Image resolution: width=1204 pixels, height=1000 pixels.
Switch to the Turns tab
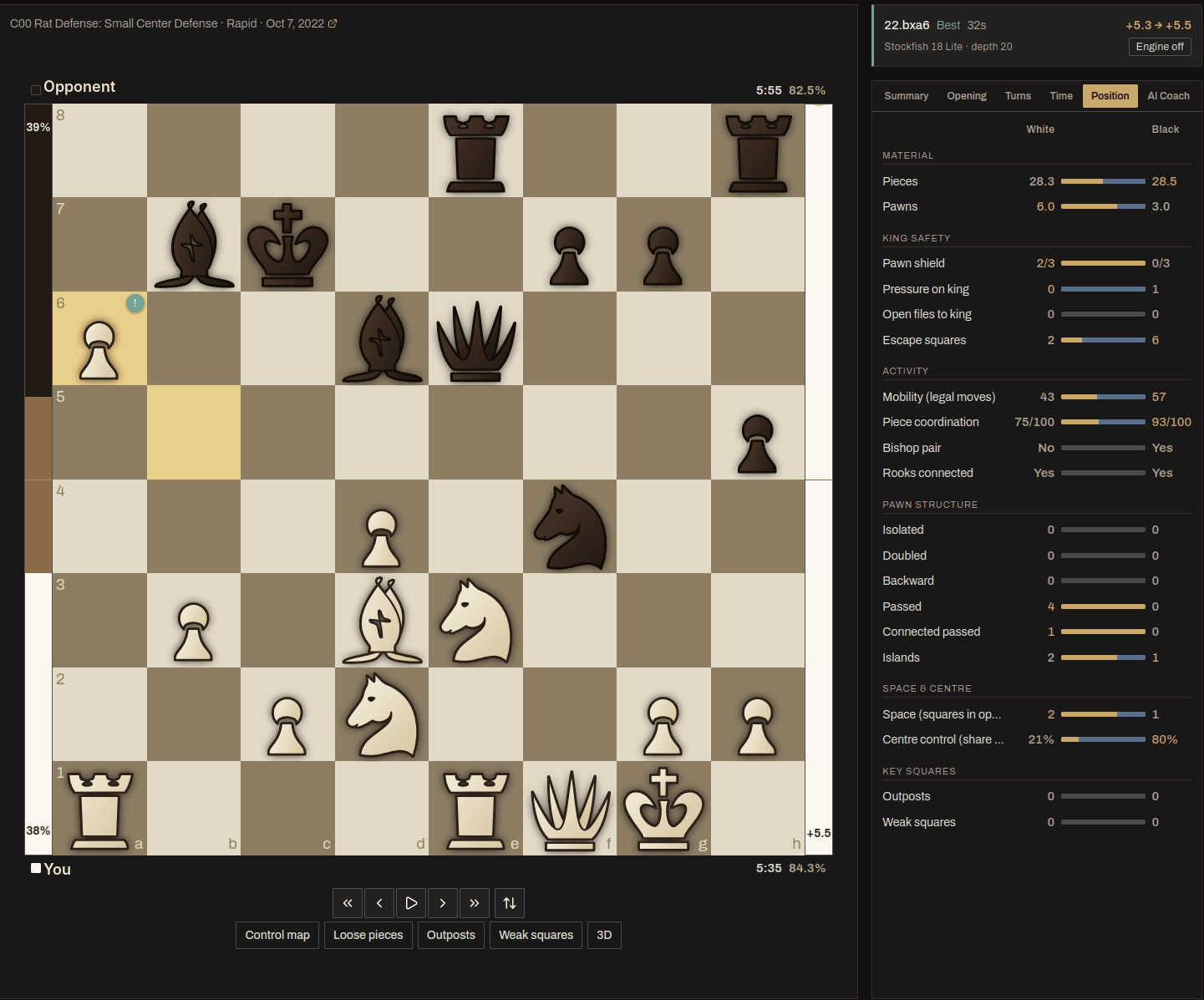point(1018,96)
